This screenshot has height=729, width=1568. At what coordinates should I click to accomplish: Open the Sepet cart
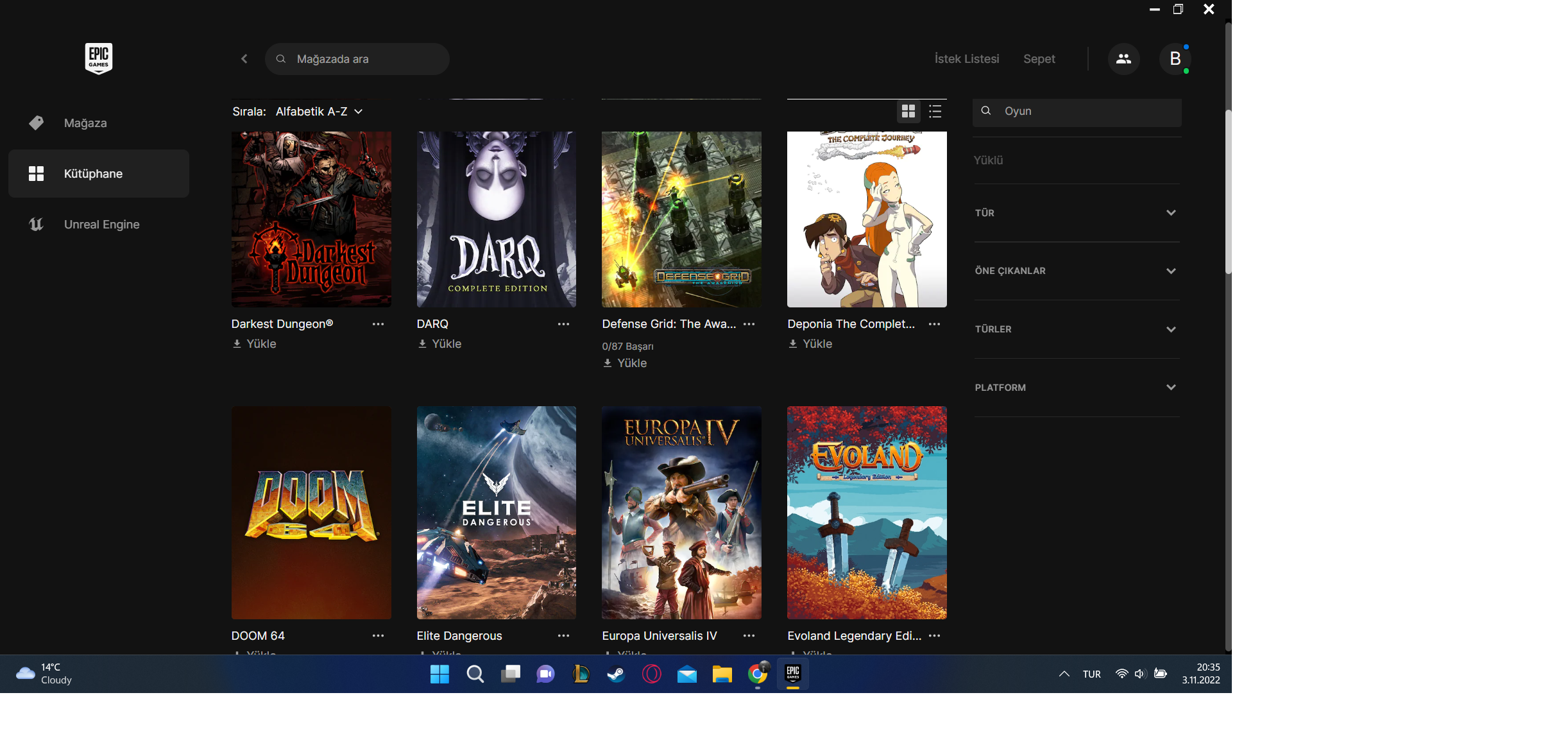tap(1039, 59)
